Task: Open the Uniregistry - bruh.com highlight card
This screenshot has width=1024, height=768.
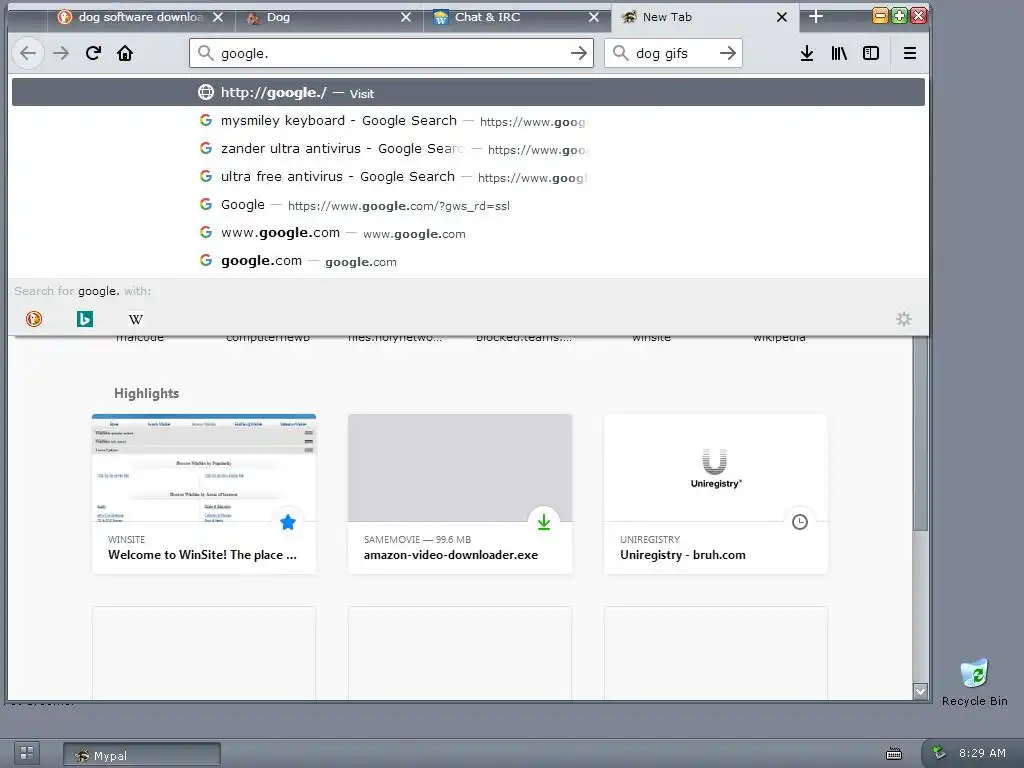Action: [x=716, y=494]
